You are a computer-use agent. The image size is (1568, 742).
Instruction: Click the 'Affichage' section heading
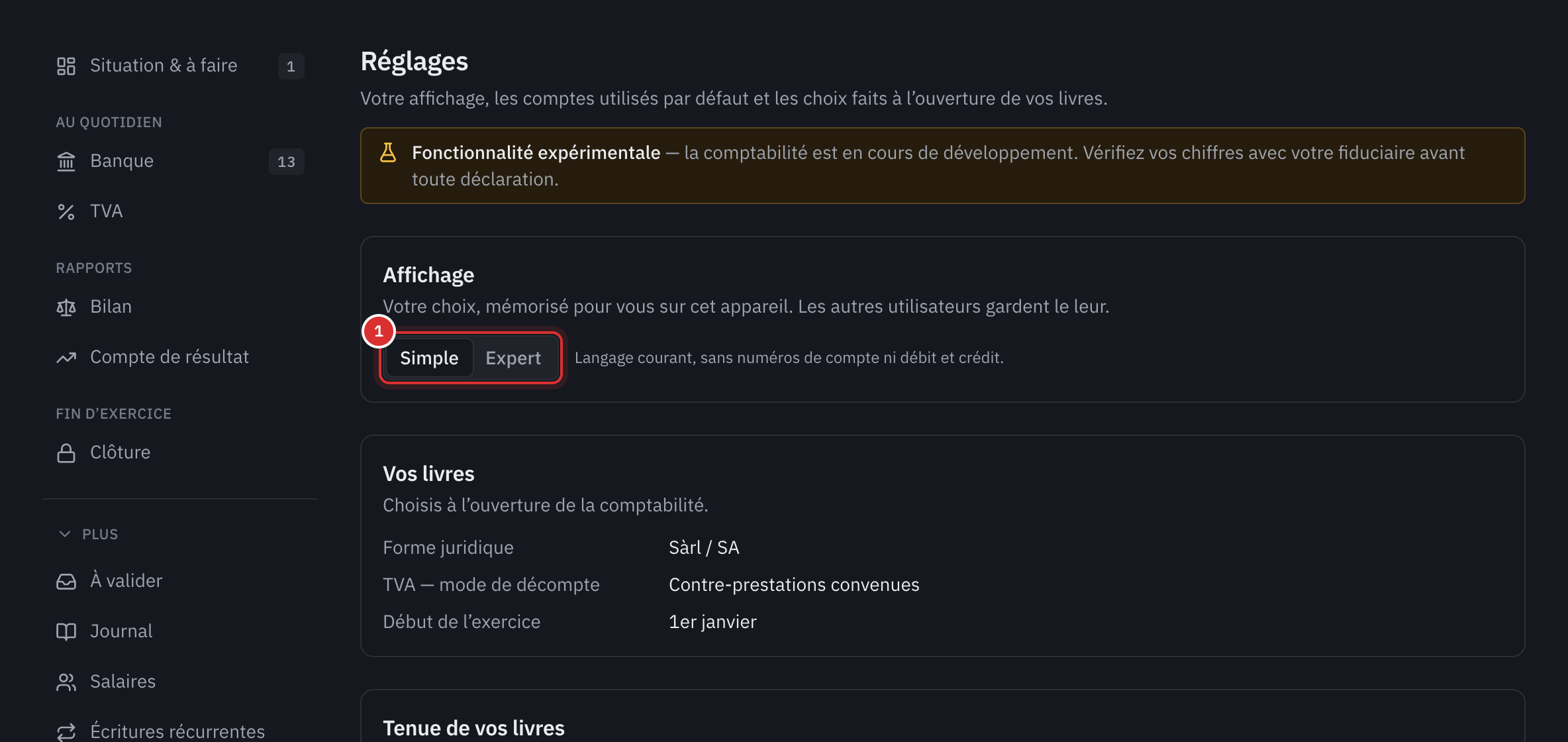428,275
